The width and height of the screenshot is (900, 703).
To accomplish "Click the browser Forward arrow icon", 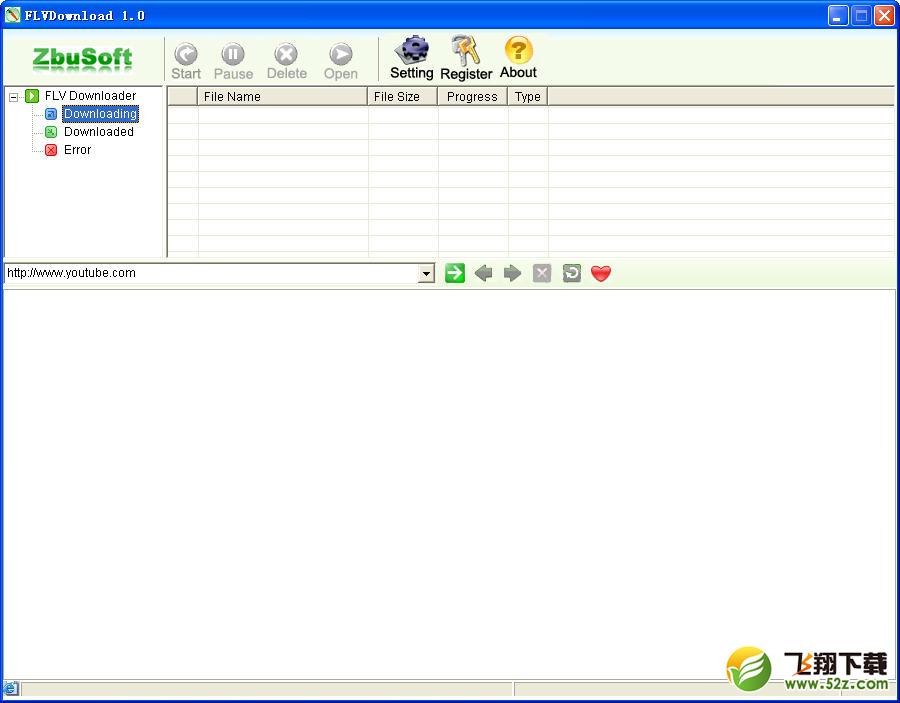I will (512, 273).
